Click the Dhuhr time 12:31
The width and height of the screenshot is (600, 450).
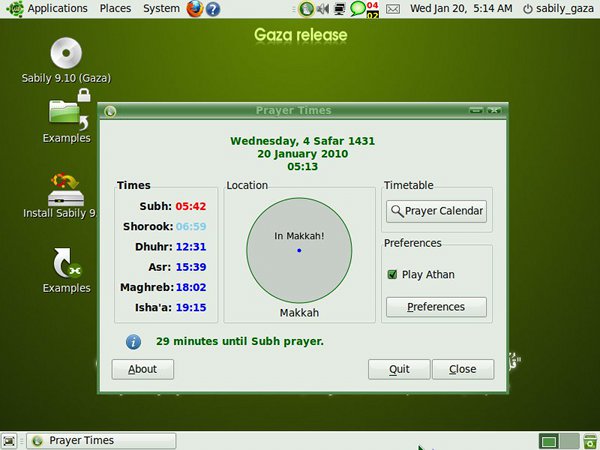point(191,247)
